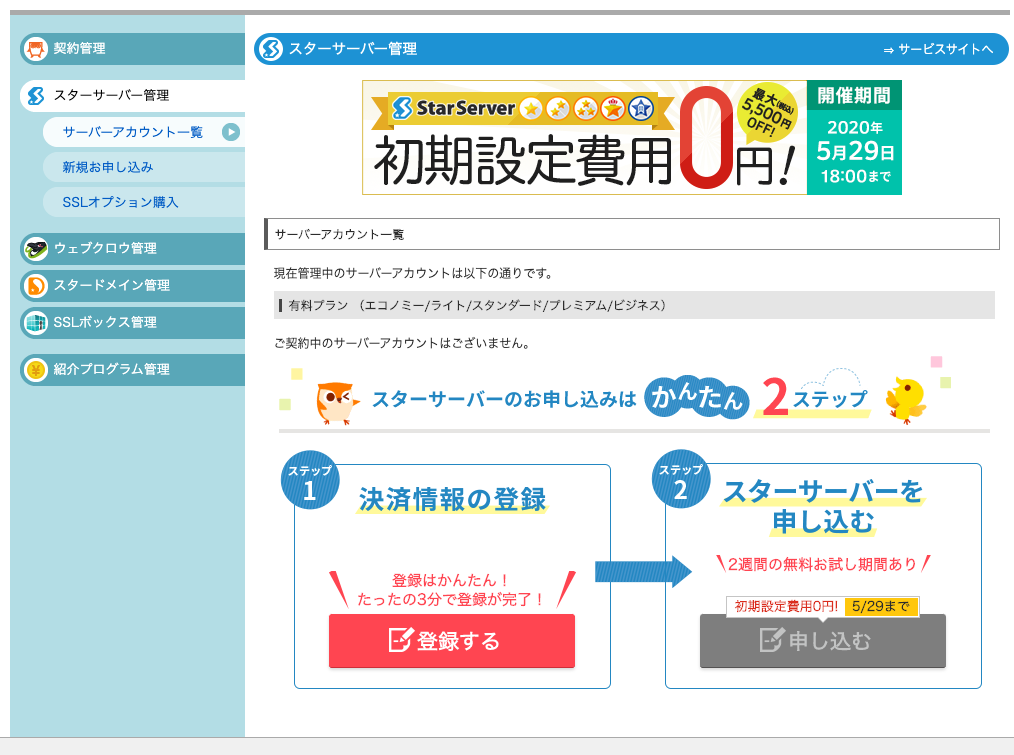
Task: Click the 紹介プログラム管理 yen coin icon
Action: pos(36,369)
